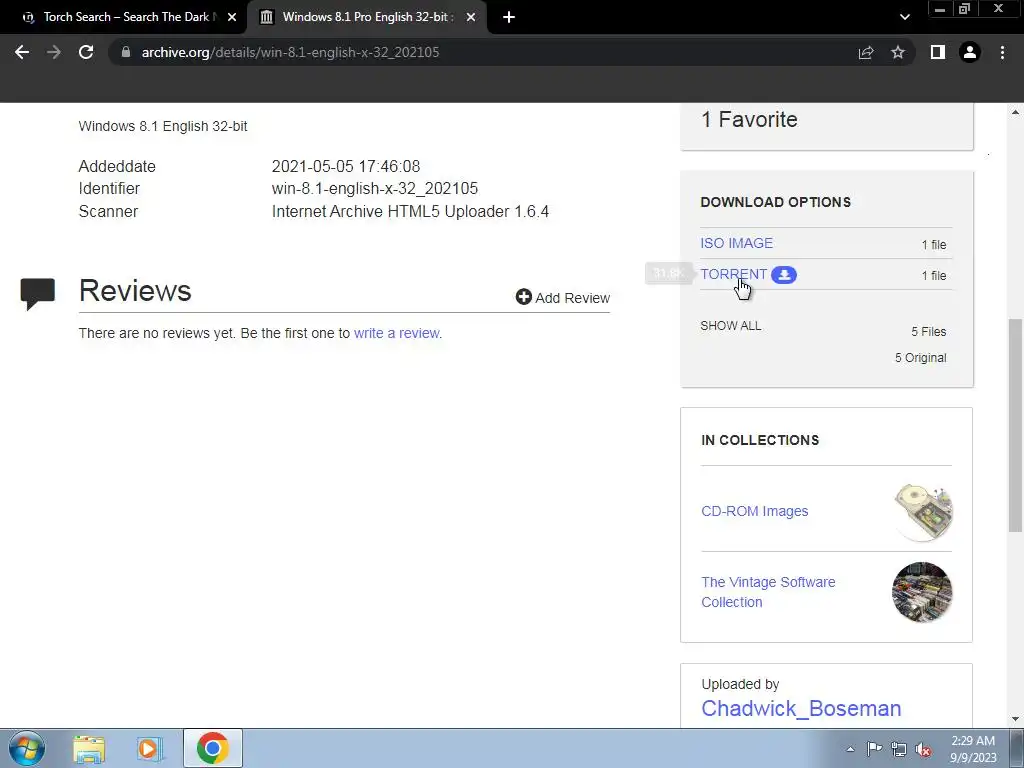
Task: Close the Torch Search tab
Action: coord(232,17)
